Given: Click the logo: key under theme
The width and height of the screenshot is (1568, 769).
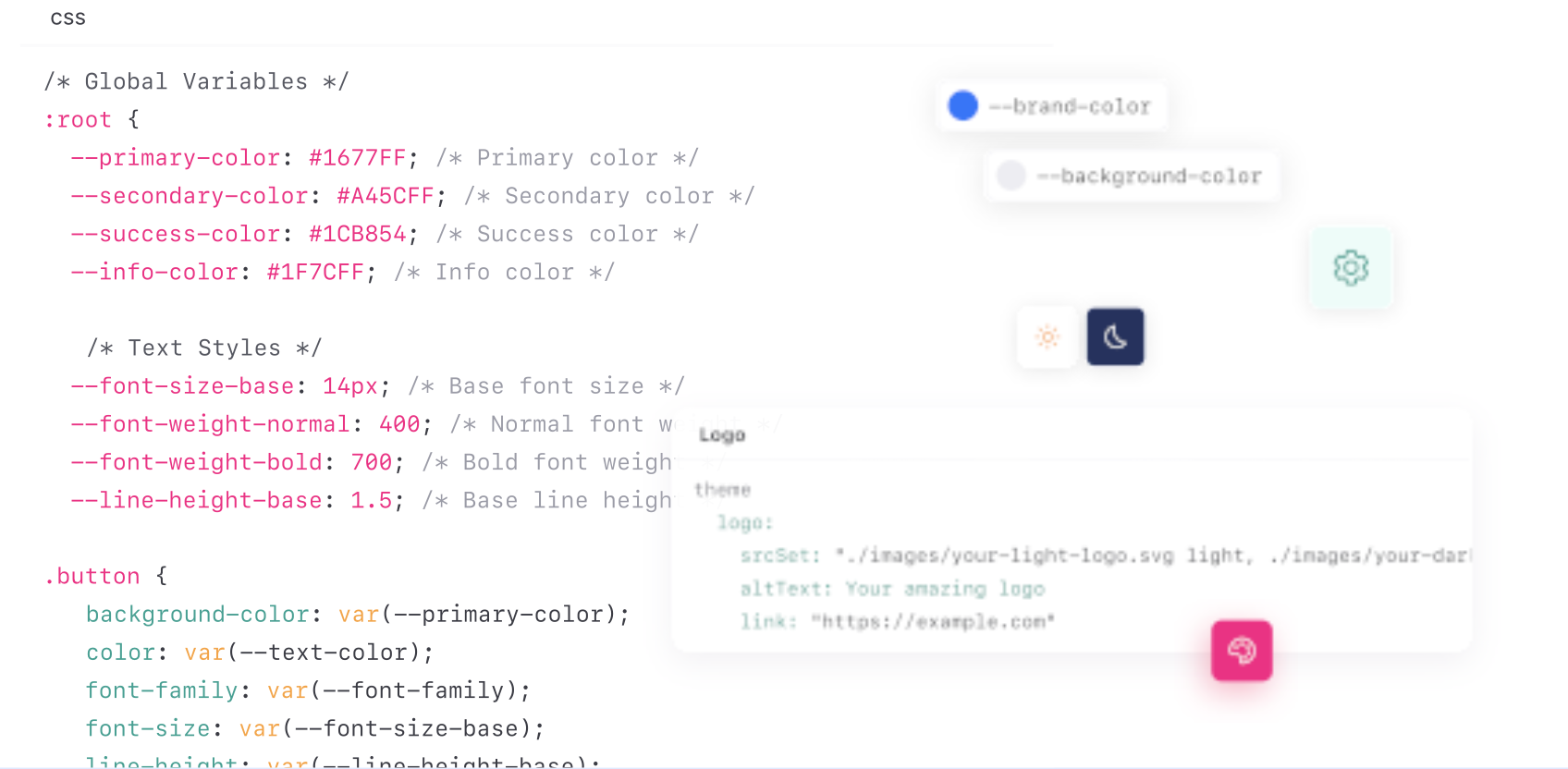Looking at the screenshot, I should pyautogui.click(x=744, y=523).
